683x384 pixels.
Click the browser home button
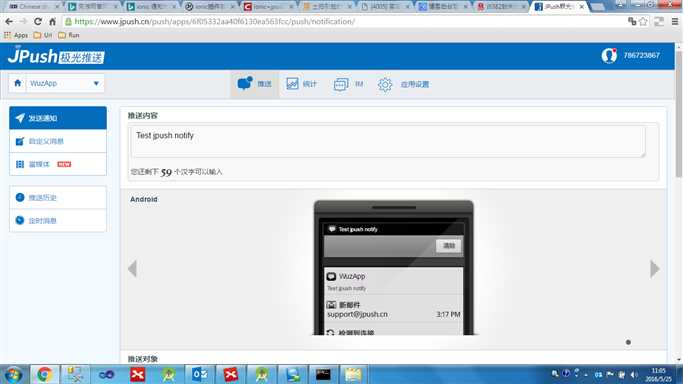[x=52, y=21]
